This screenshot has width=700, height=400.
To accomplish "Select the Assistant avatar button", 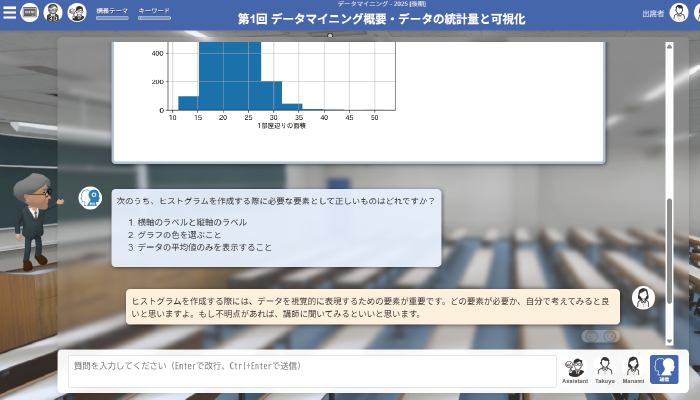I will 575,370.
